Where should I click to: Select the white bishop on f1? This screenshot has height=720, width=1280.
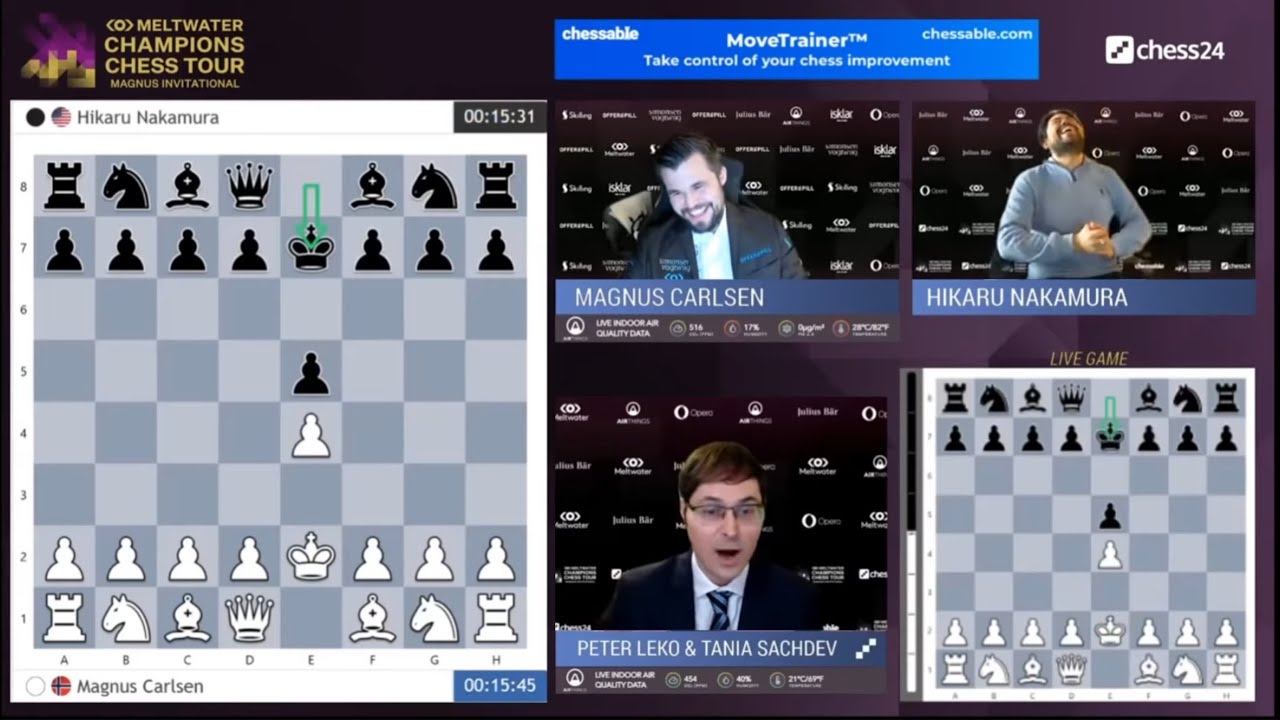coord(372,620)
